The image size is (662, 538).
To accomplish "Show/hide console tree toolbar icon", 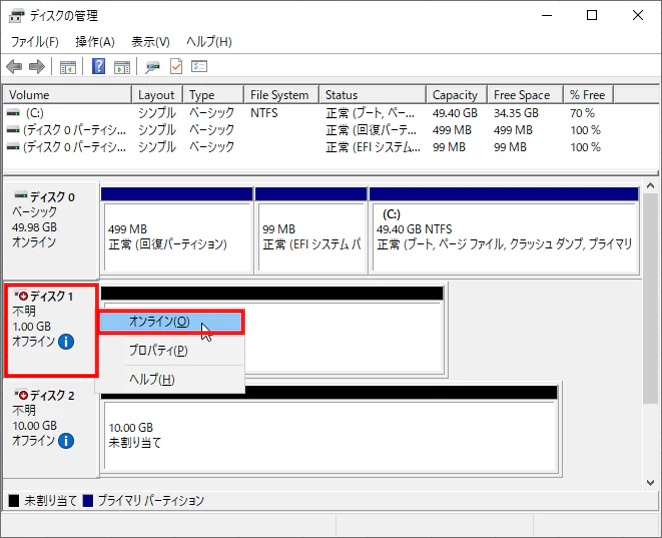I will pos(68,67).
